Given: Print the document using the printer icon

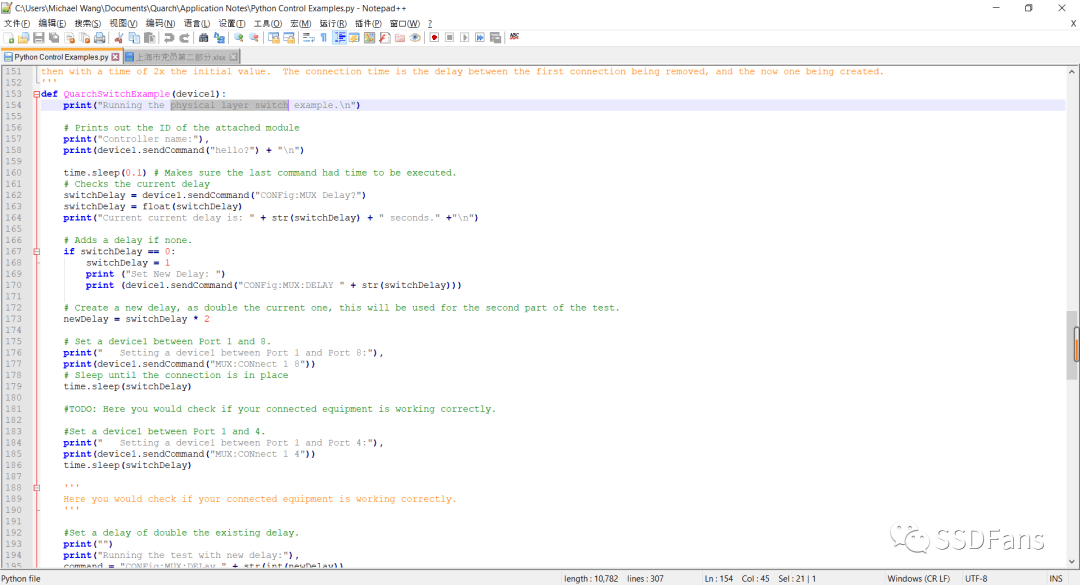Looking at the screenshot, I should [x=100, y=38].
